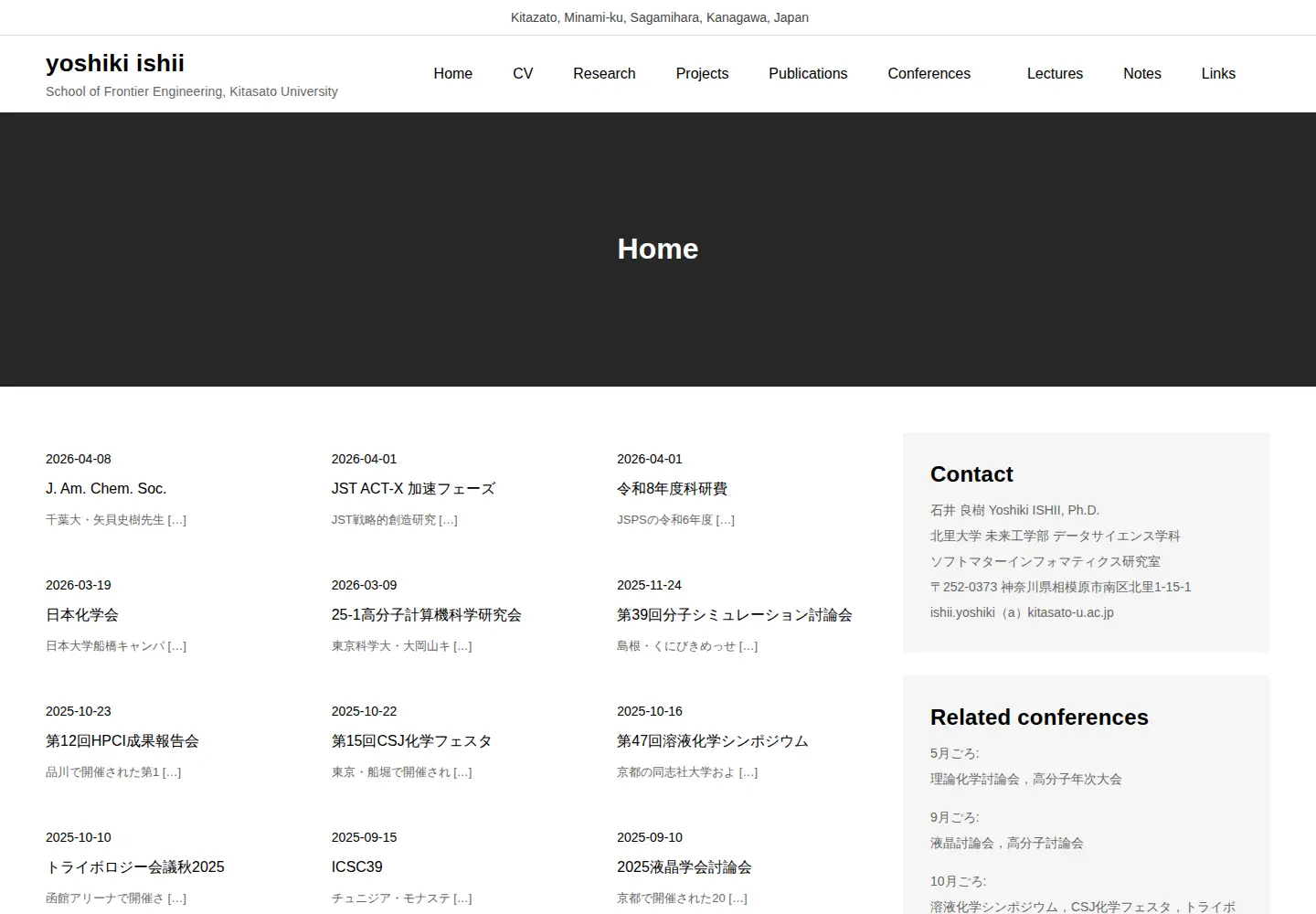This screenshot has height=914, width=1316.
Task: Visit the Links page
Action: tap(1218, 74)
